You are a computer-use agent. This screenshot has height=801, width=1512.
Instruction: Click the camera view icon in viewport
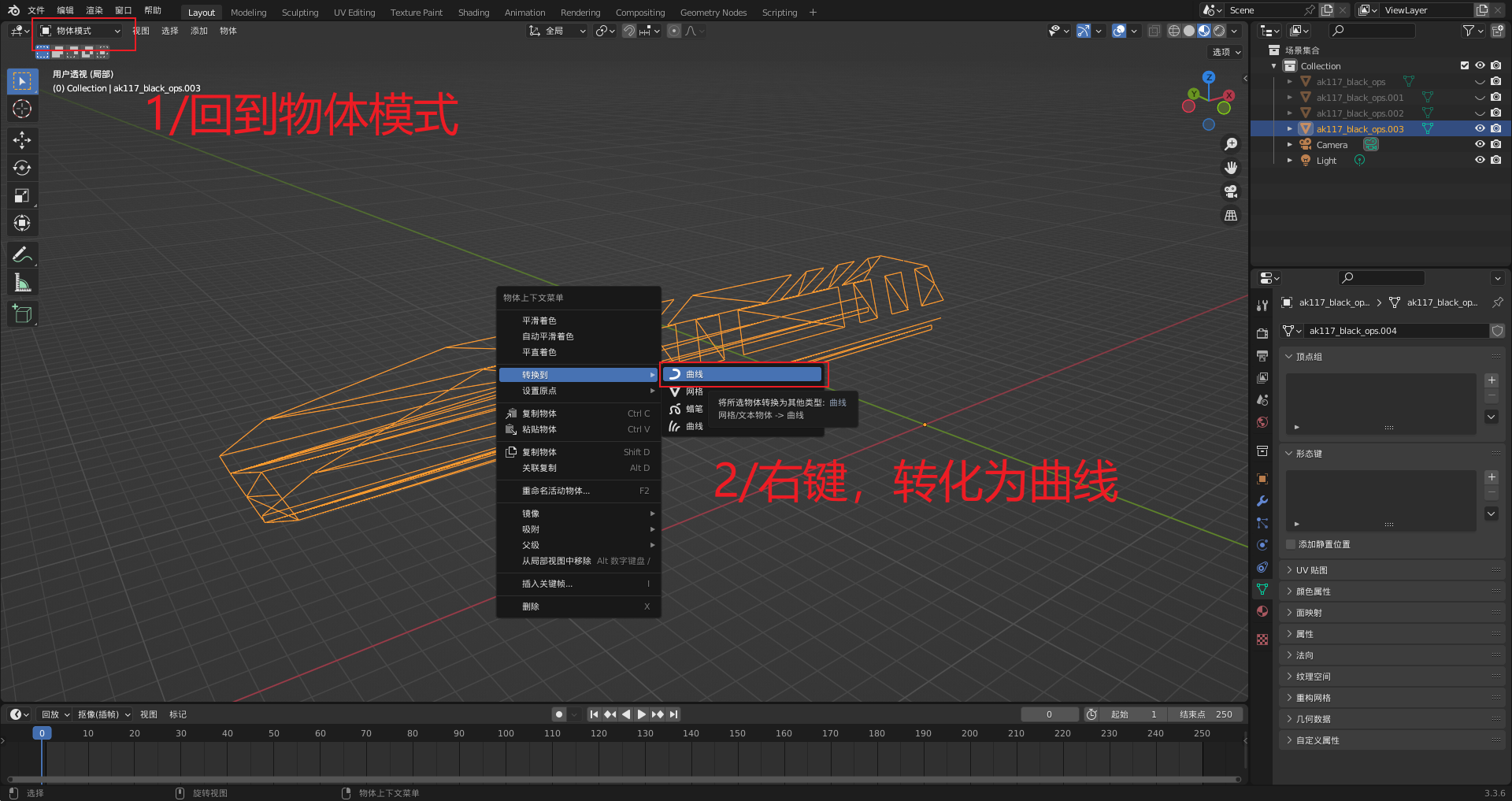point(1231,191)
